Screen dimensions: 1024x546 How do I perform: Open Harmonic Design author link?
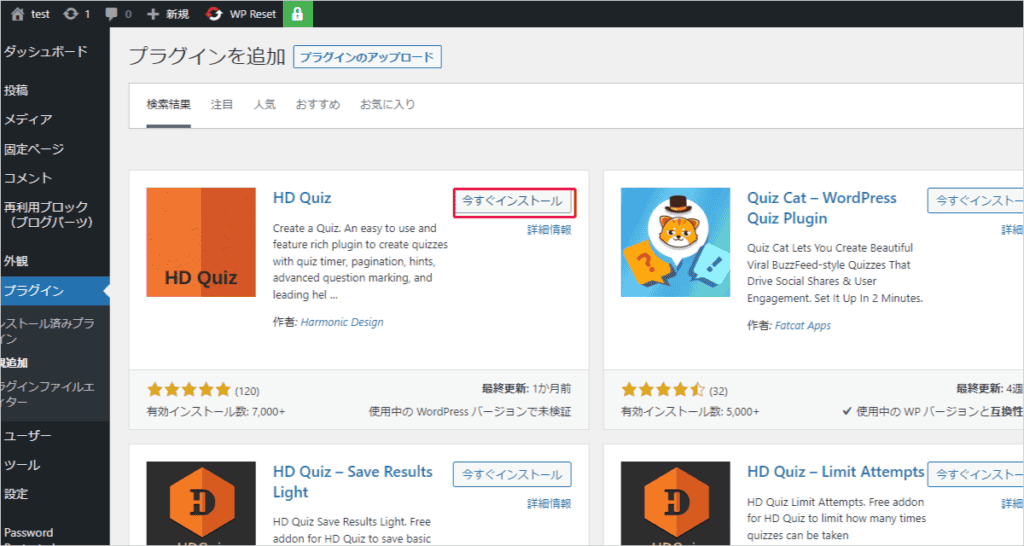(342, 322)
